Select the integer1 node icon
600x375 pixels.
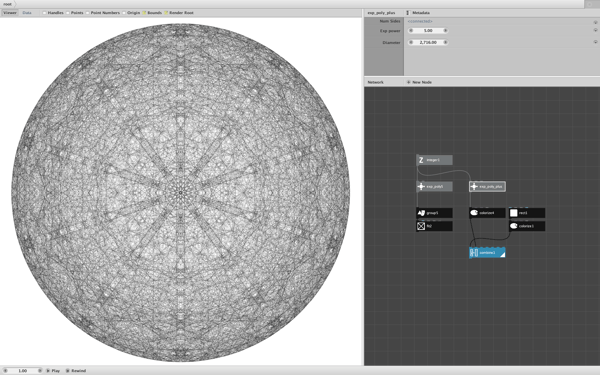(421, 160)
